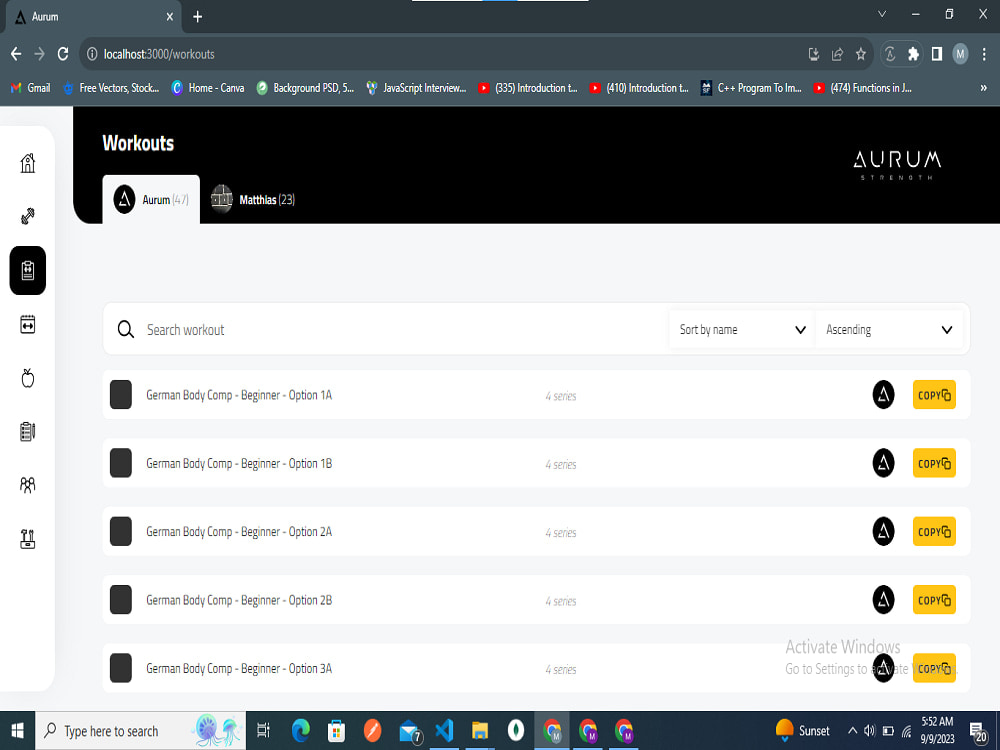Screen dimensions: 1000x750
Task: Open the Home dashboard from the sidebar
Action: pyautogui.click(x=27, y=162)
